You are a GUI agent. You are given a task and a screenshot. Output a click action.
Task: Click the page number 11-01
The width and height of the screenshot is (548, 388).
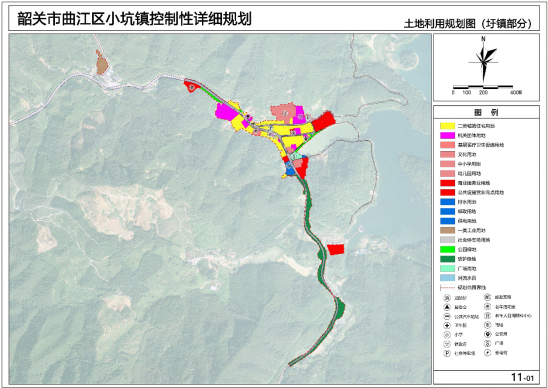click(522, 377)
